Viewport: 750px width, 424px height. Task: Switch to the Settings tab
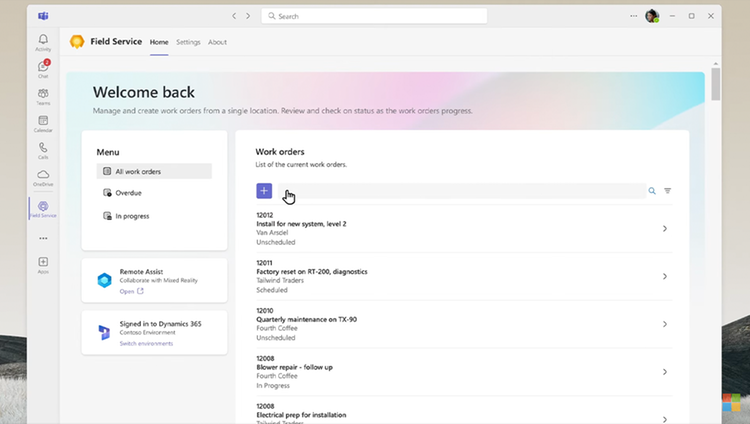click(x=188, y=42)
